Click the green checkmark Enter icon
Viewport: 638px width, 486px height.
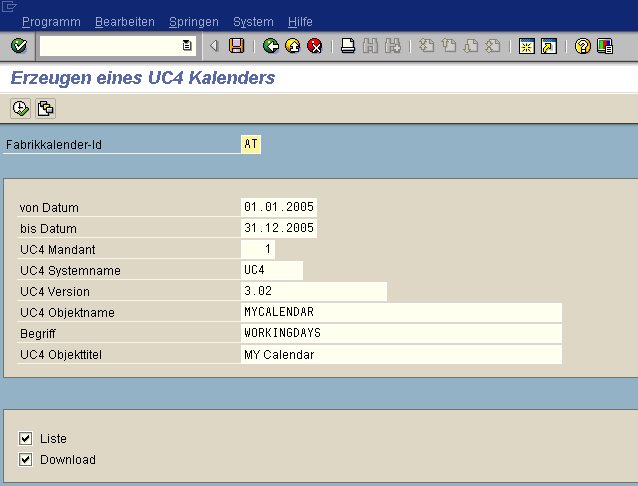19,46
